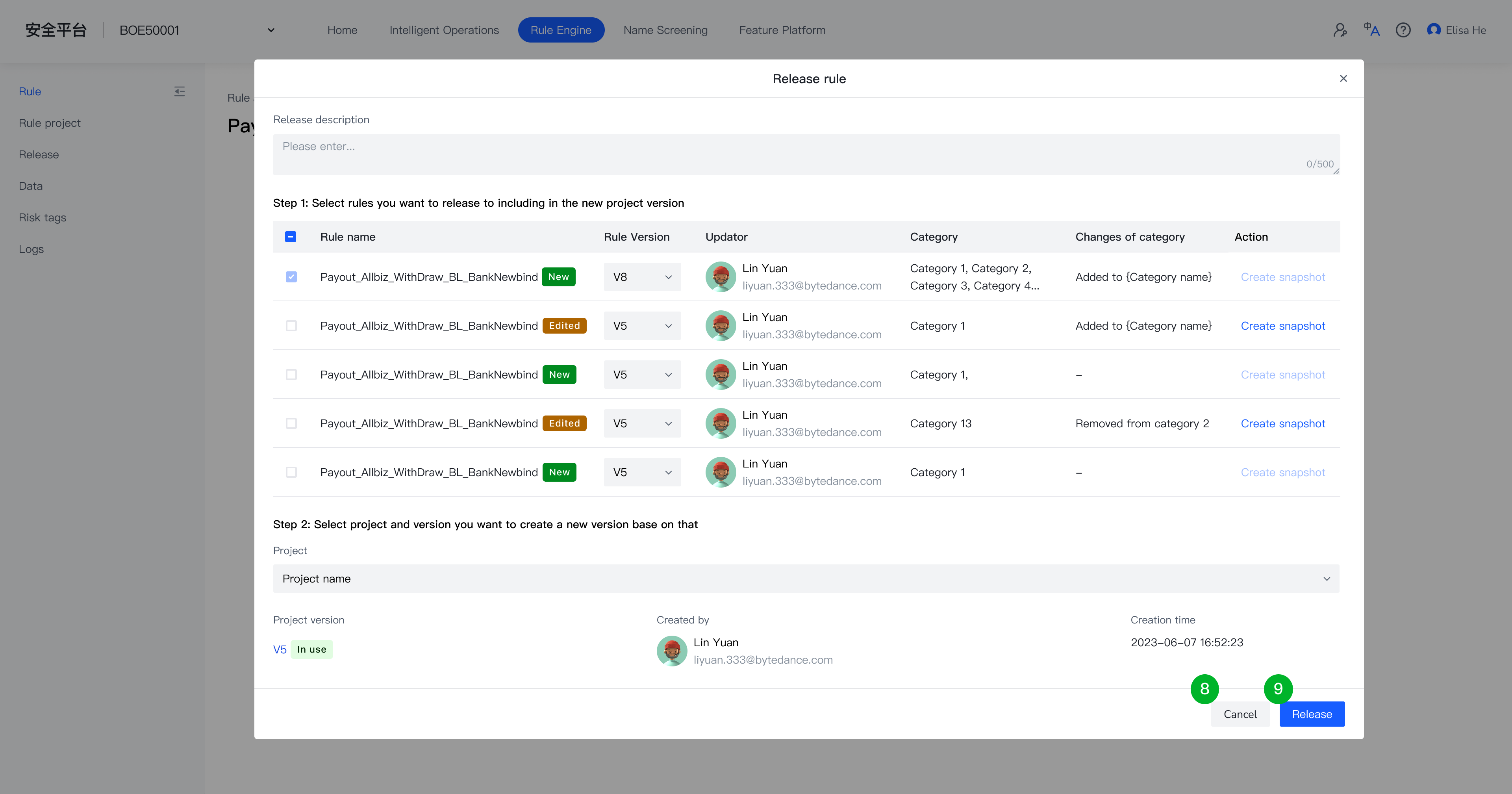Screen dimensions: 1512x794
Task: Switch to the Name Screening tab
Action: [x=665, y=30]
